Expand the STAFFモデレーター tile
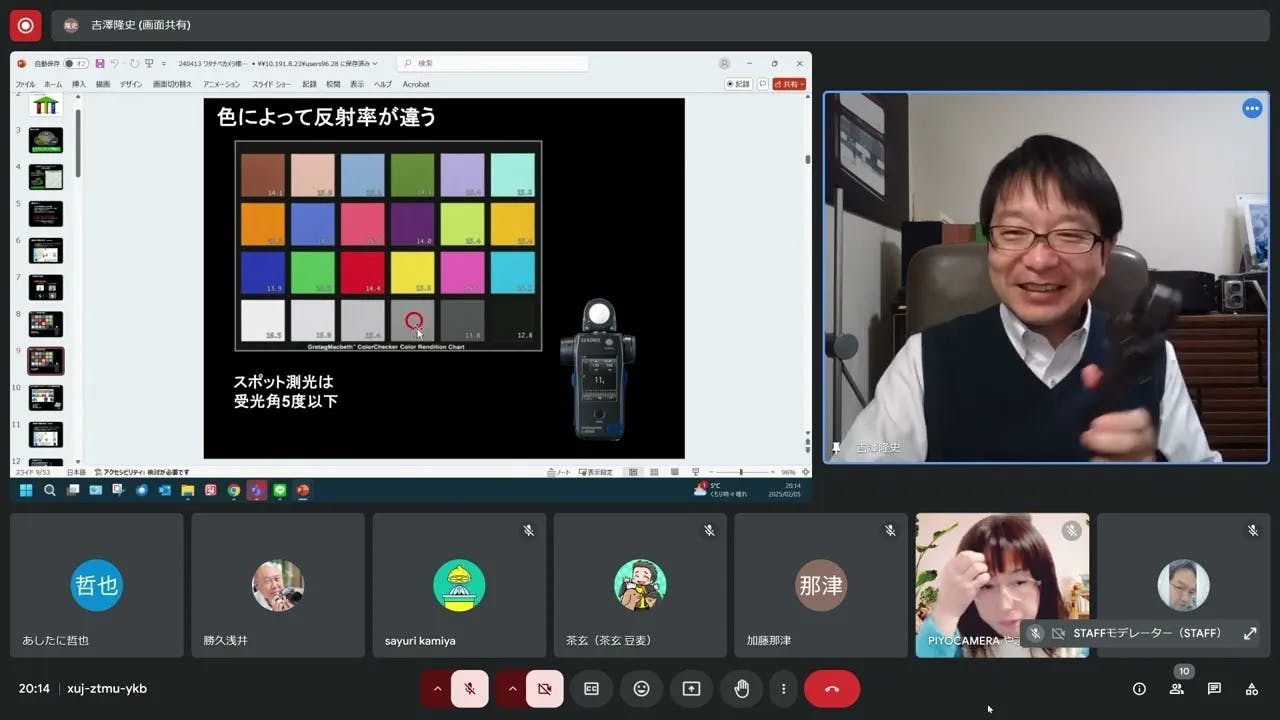1280x720 pixels. pos(1250,633)
